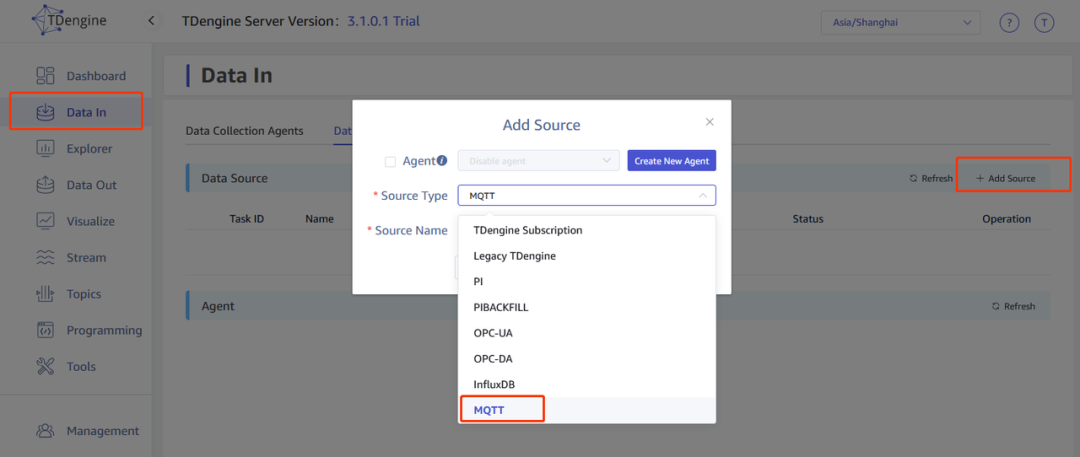Select MQTT from the source type list

pos(489,410)
